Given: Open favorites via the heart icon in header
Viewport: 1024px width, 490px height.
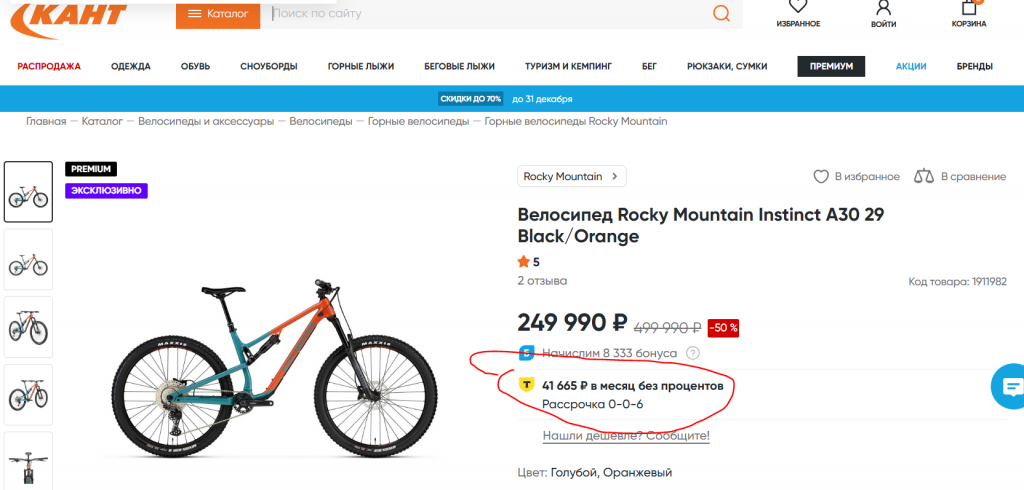Looking at the screenshot, I should click(x=797, y=8).
